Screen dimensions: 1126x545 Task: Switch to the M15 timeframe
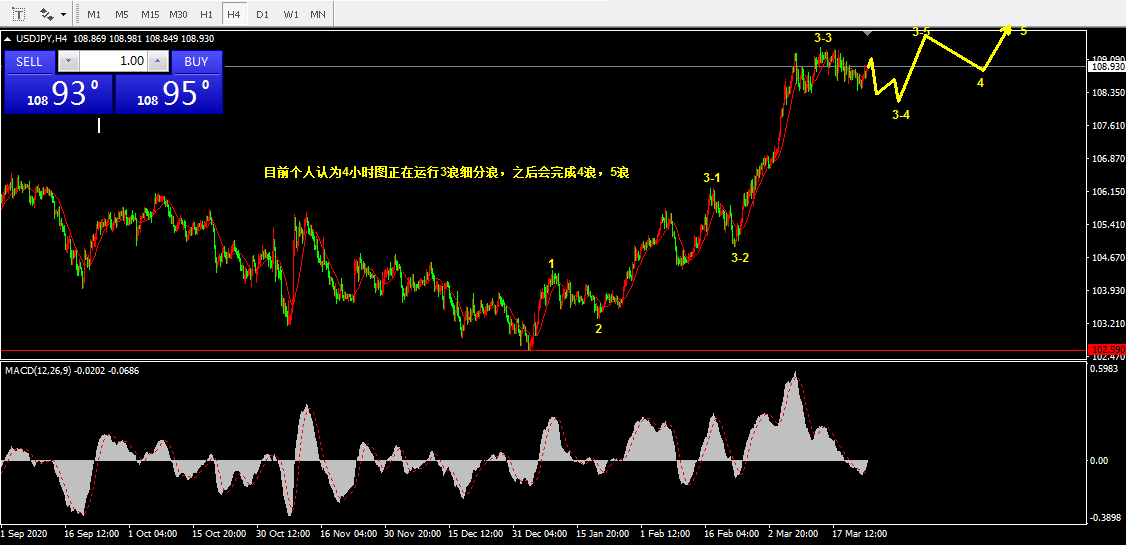150,14
